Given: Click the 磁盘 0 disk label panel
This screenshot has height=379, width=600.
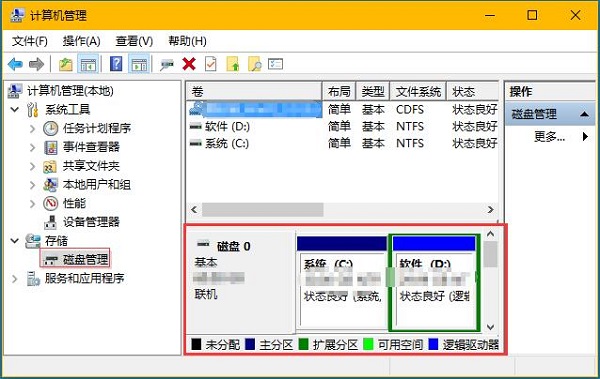Looking at the screenshot, I should click(240, 282).
